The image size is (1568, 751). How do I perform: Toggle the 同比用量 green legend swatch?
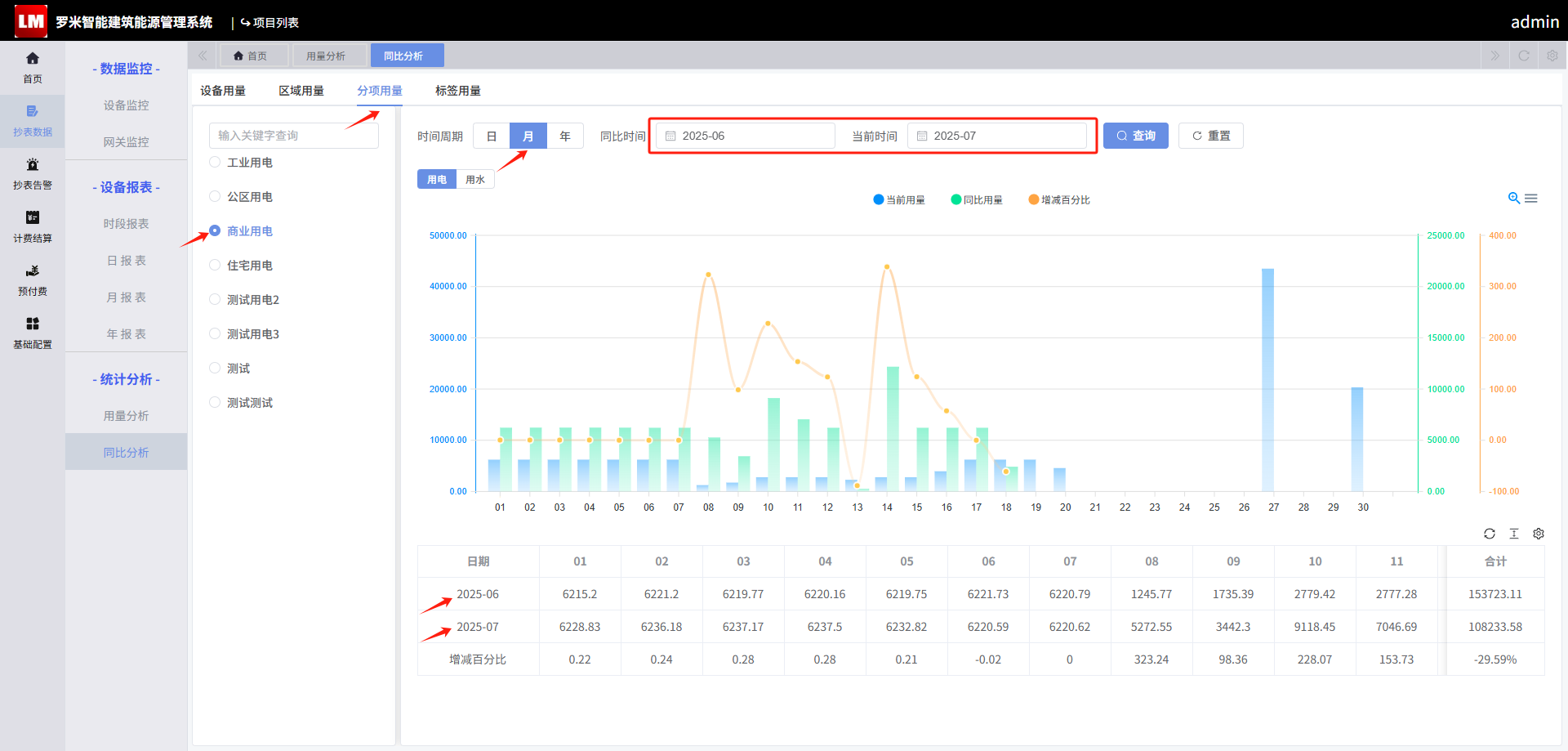[956, 199]
